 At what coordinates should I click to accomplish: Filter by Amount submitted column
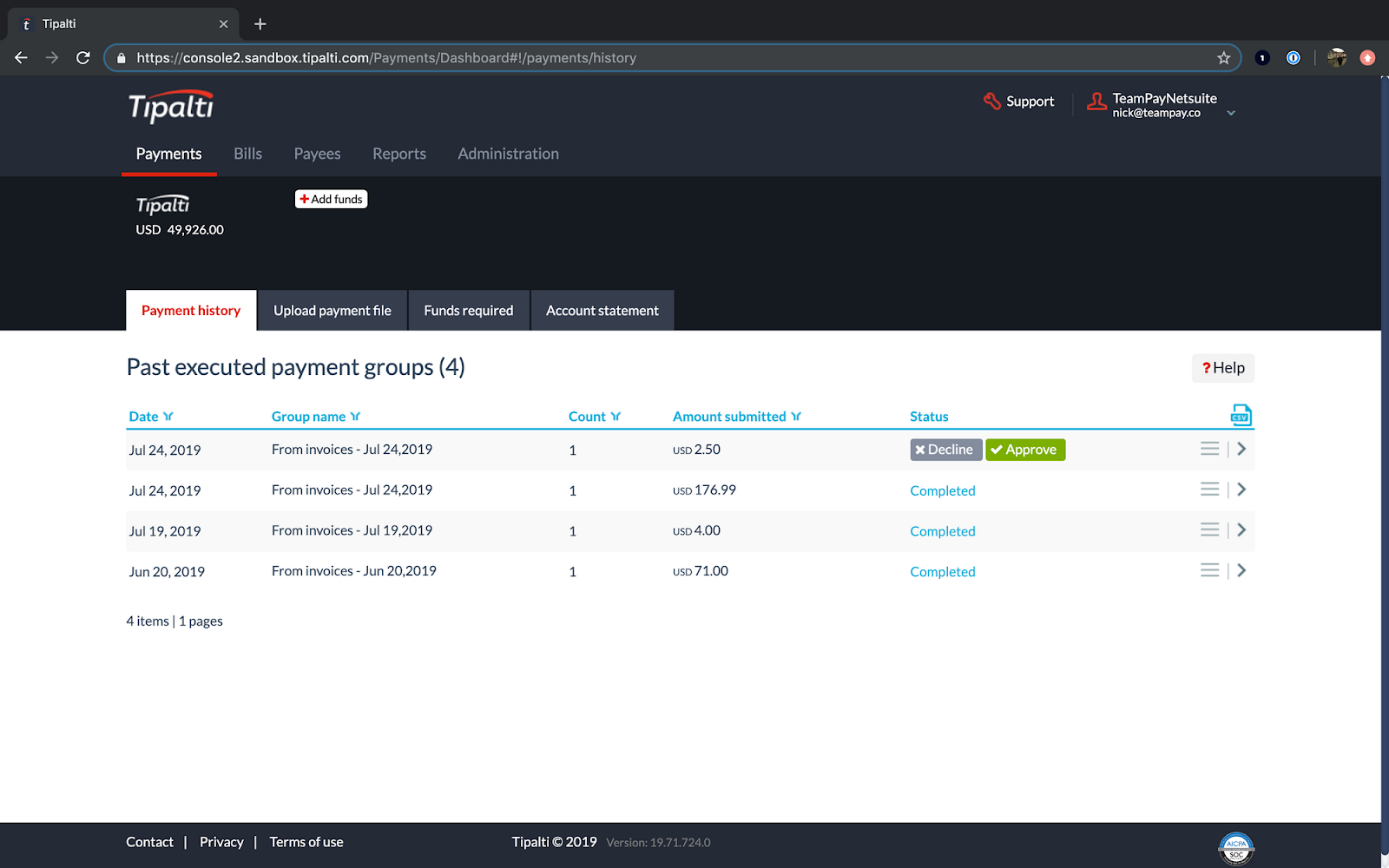point(796,417)
